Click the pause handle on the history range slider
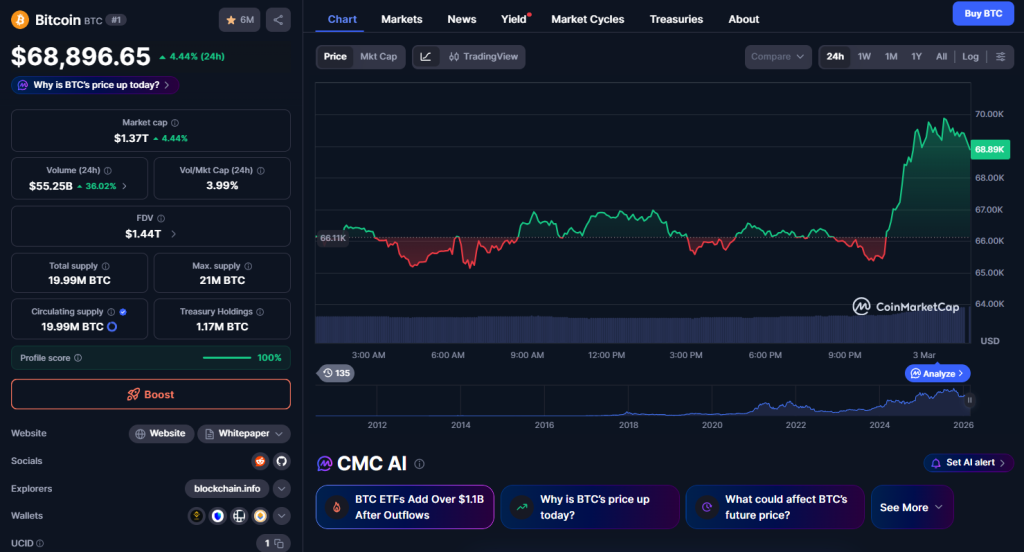Image resolution: width=1024 pixels, height=552 pixels. point(969,400)
